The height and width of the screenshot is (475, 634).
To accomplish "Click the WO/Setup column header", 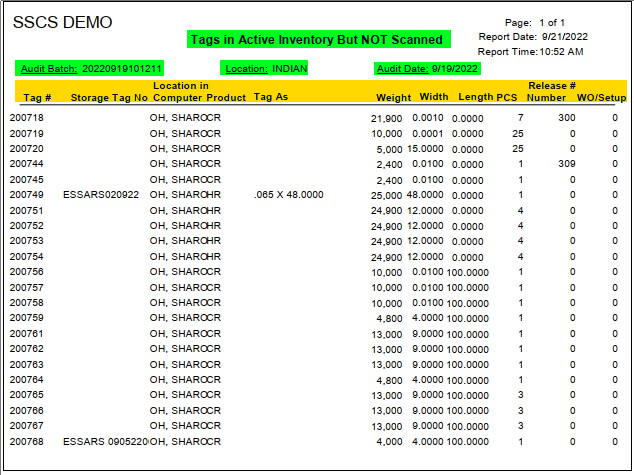I will point(601,98).
